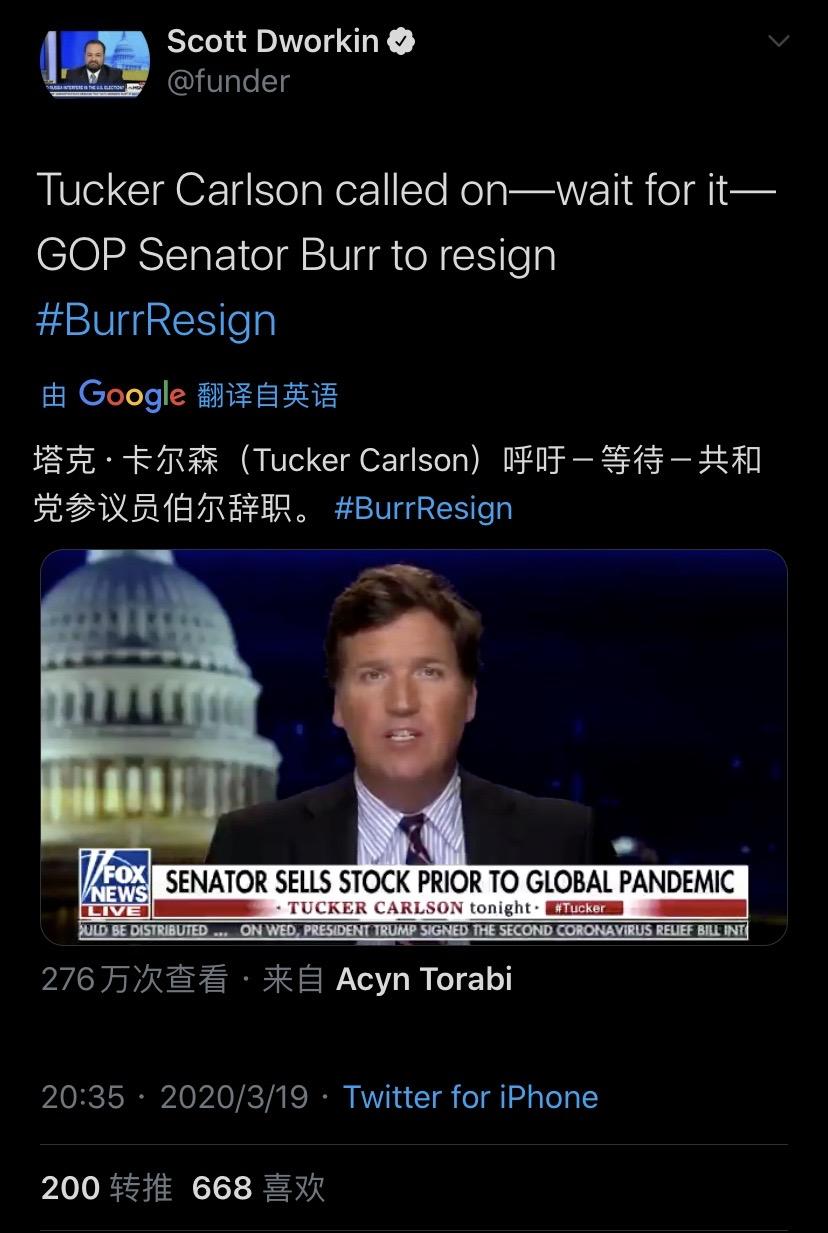Viewport: 828px width, 1233px height.
Task: Open #BurrResign hashtag in the translated text
Action: 423,508
